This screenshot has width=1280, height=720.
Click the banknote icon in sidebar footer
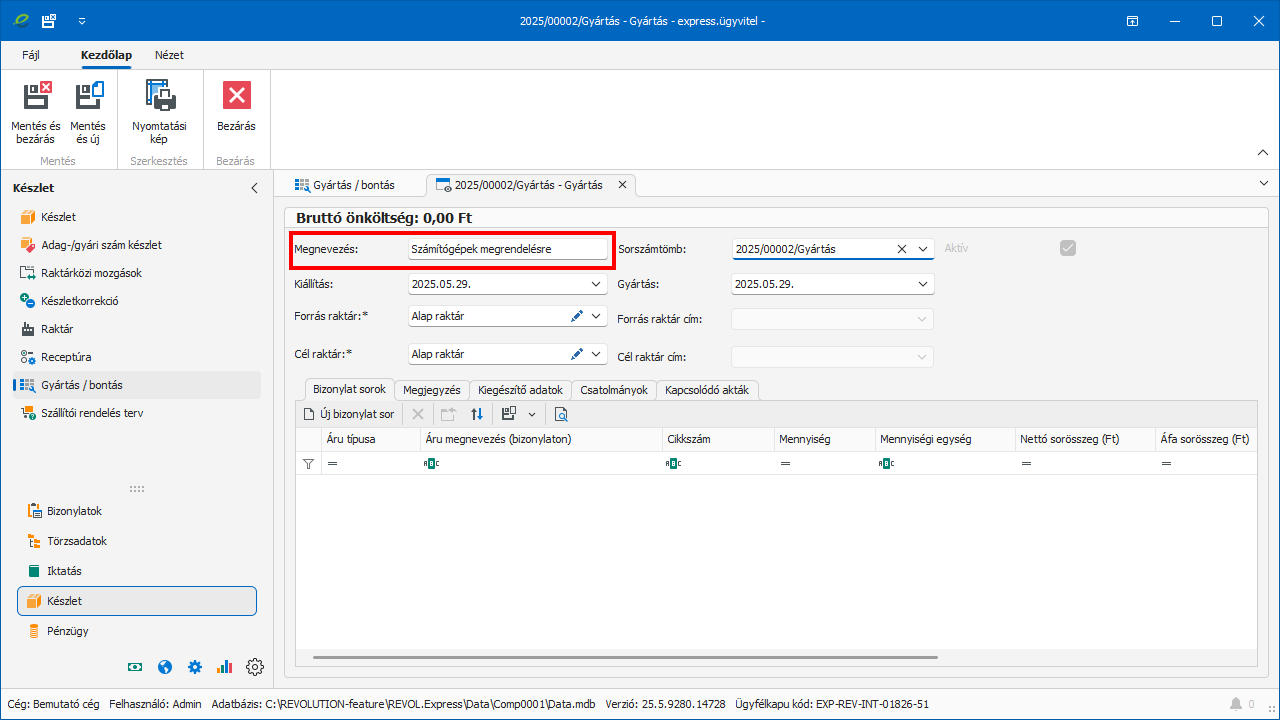pos(135,667)
